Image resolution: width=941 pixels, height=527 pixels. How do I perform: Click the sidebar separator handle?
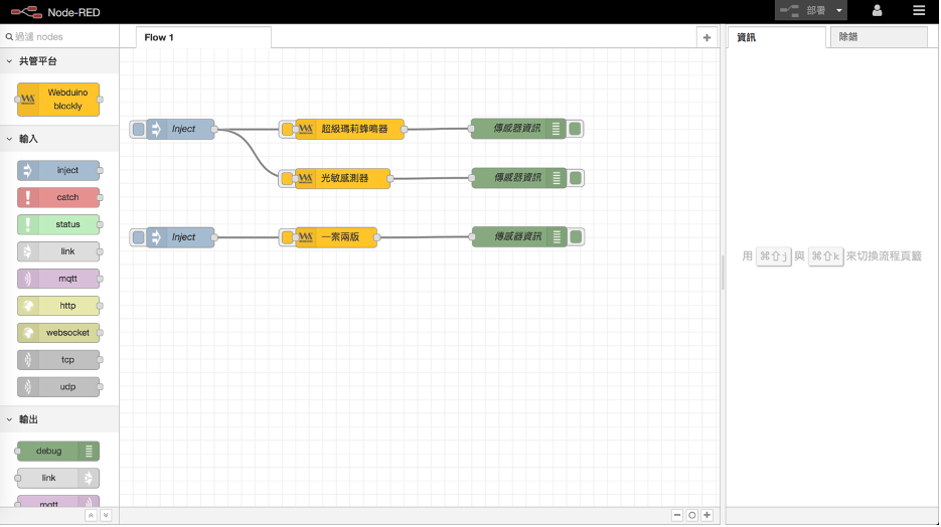(x=723, y=273)
